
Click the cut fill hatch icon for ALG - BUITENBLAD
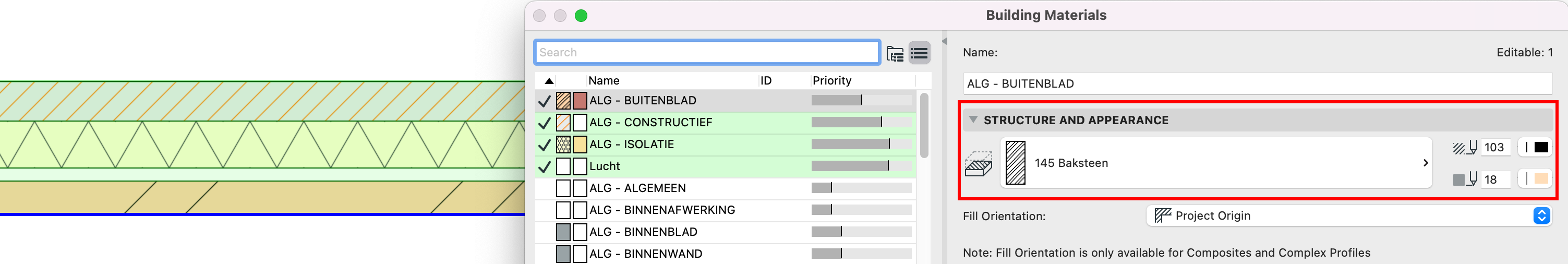coord(563,100)
